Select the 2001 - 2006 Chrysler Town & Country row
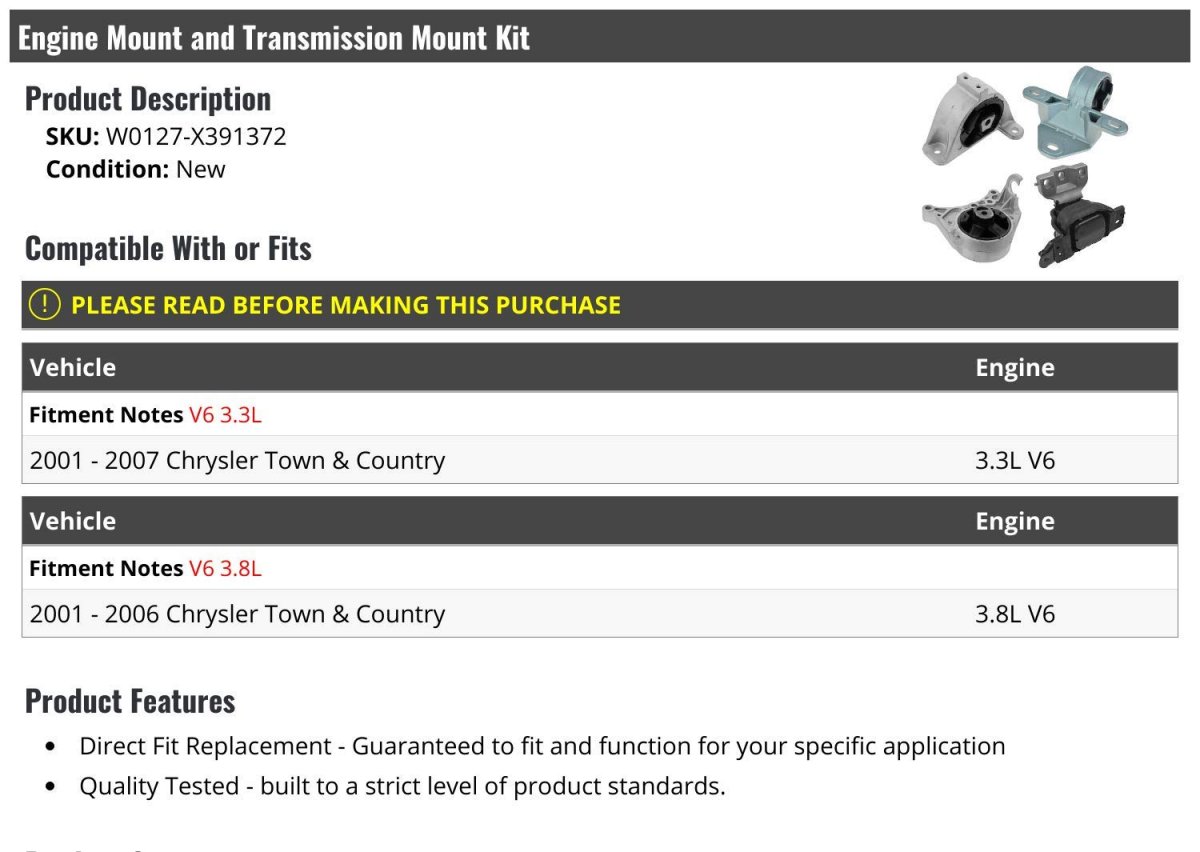The height and width of the screenshot is (852, 1200). (x=600, y=614)
